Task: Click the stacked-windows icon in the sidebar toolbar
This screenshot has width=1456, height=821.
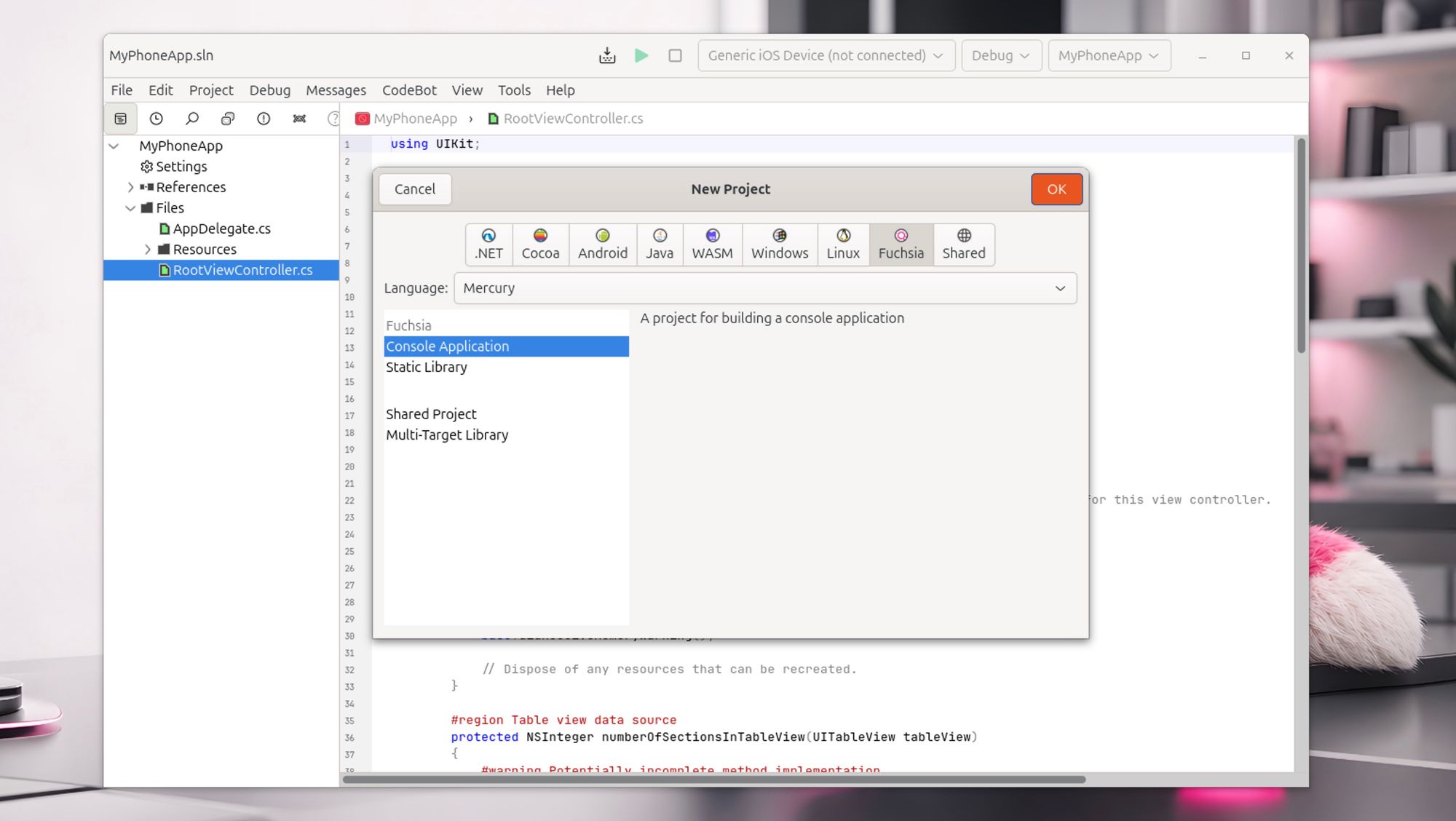Action: 228,119
